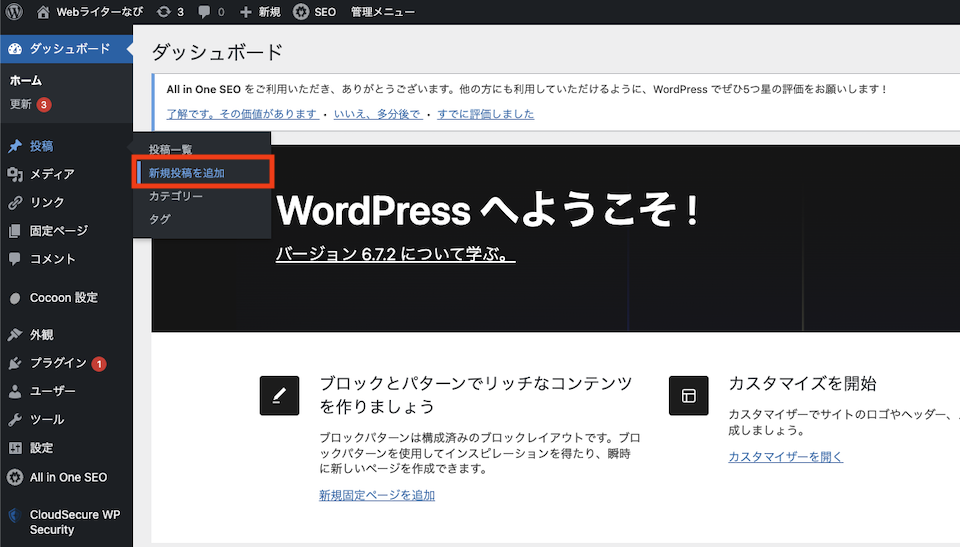960x547 pixels.
Task: Open the WordPress logo menu
Action: tap(14, 12)
